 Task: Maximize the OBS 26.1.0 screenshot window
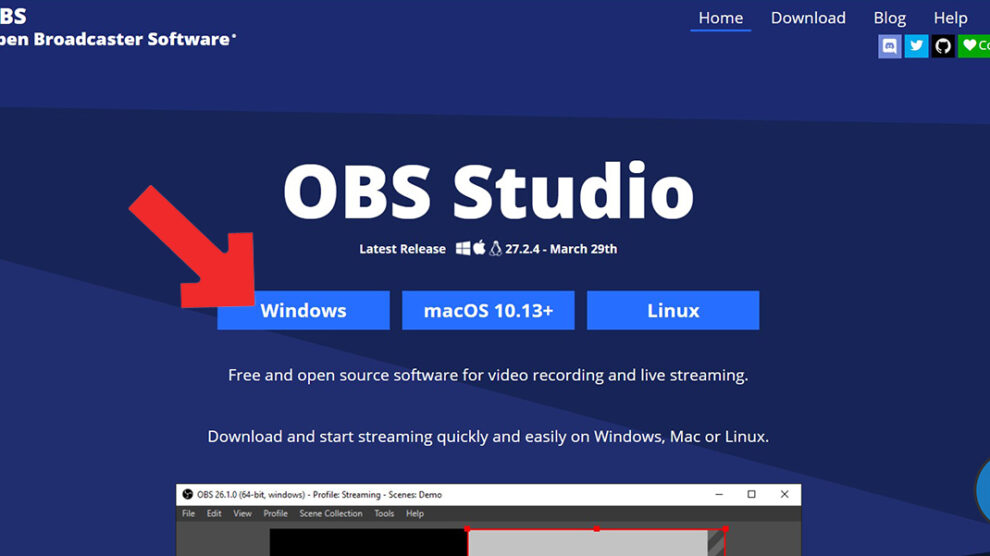click(751, 494)
